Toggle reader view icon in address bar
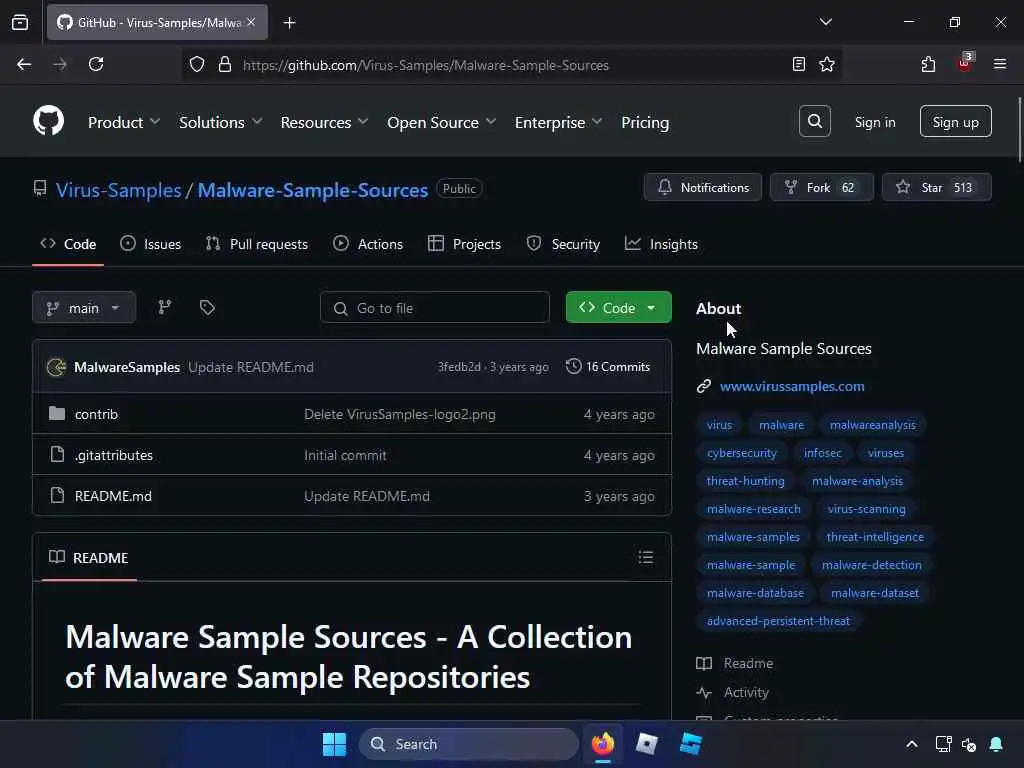The height and width of the screenshot is (768, 1024). [x=798, y=64]
